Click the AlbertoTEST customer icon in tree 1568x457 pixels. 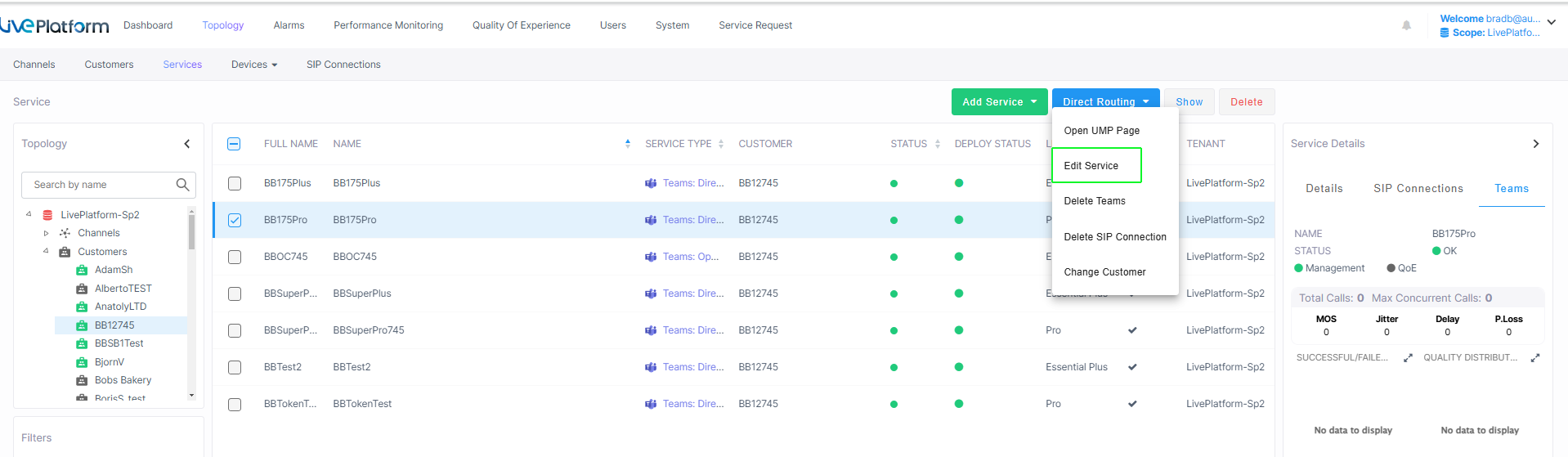(82, 289)
